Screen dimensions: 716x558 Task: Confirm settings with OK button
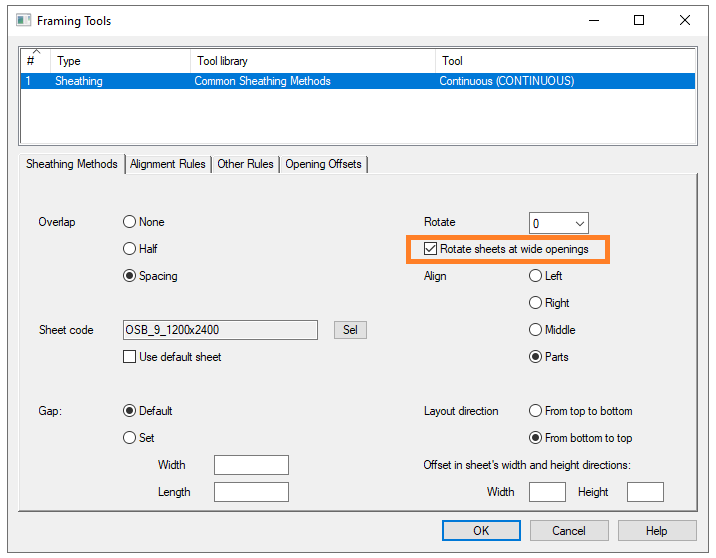(x=481, y=531)
